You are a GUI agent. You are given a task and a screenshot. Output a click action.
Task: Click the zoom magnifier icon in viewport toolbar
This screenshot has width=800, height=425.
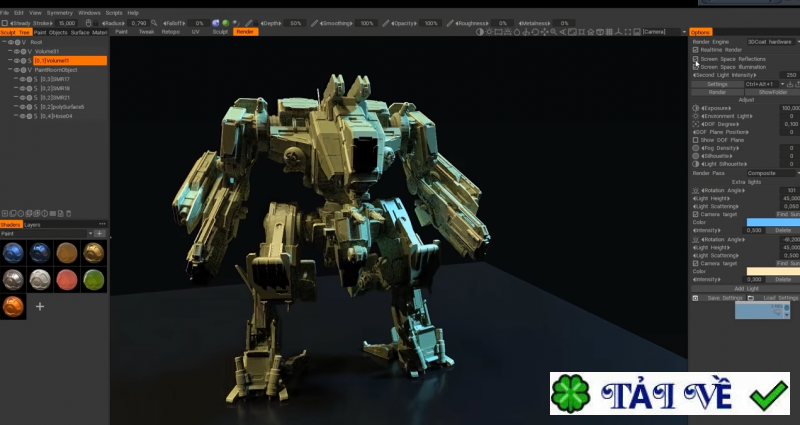[x=554, y=32]
